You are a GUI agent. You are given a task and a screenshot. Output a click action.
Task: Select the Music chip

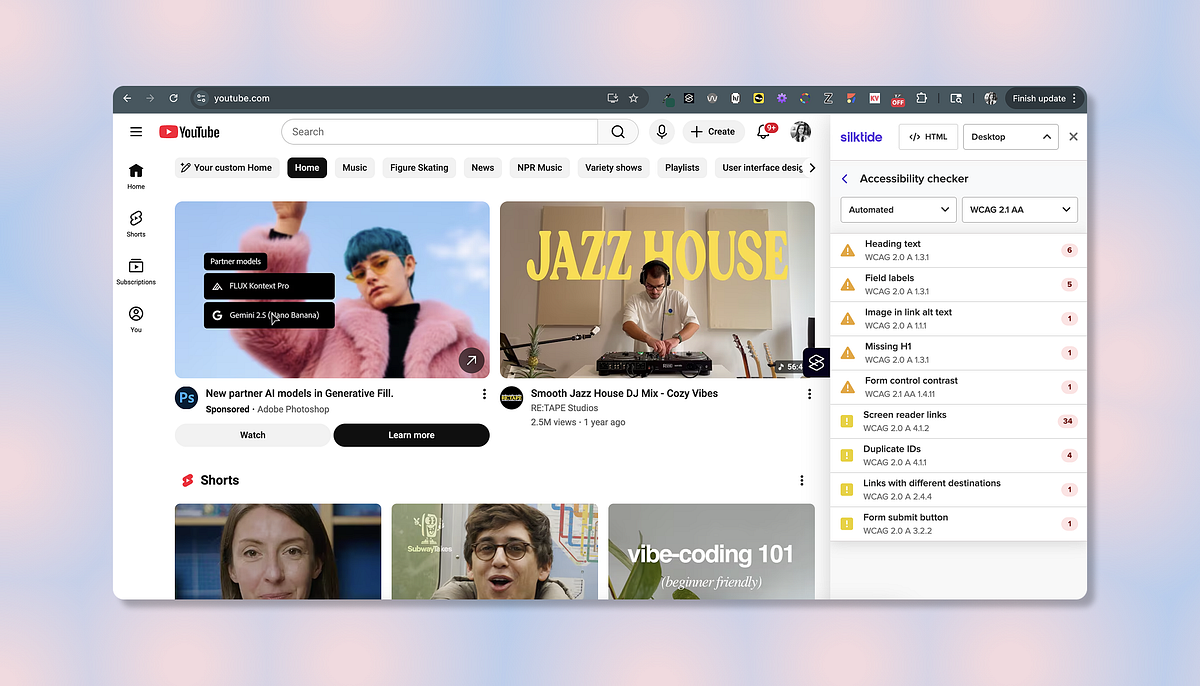tap(355, 168)
